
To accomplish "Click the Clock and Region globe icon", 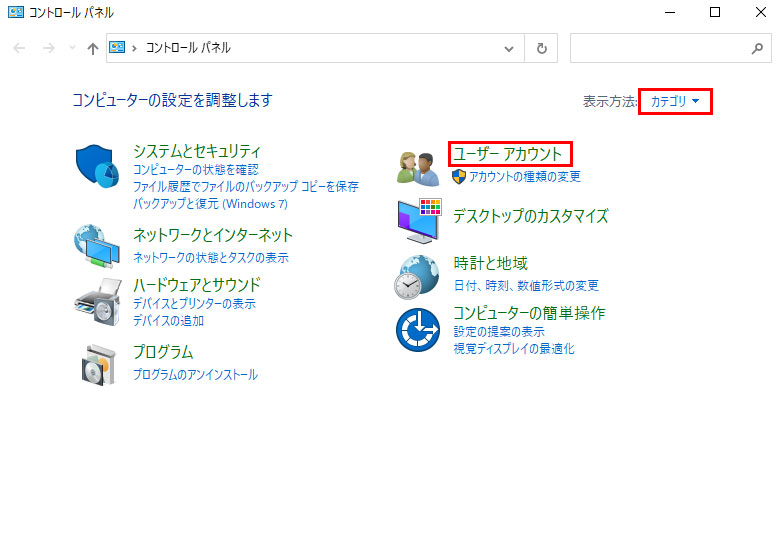I will point(417,277).
